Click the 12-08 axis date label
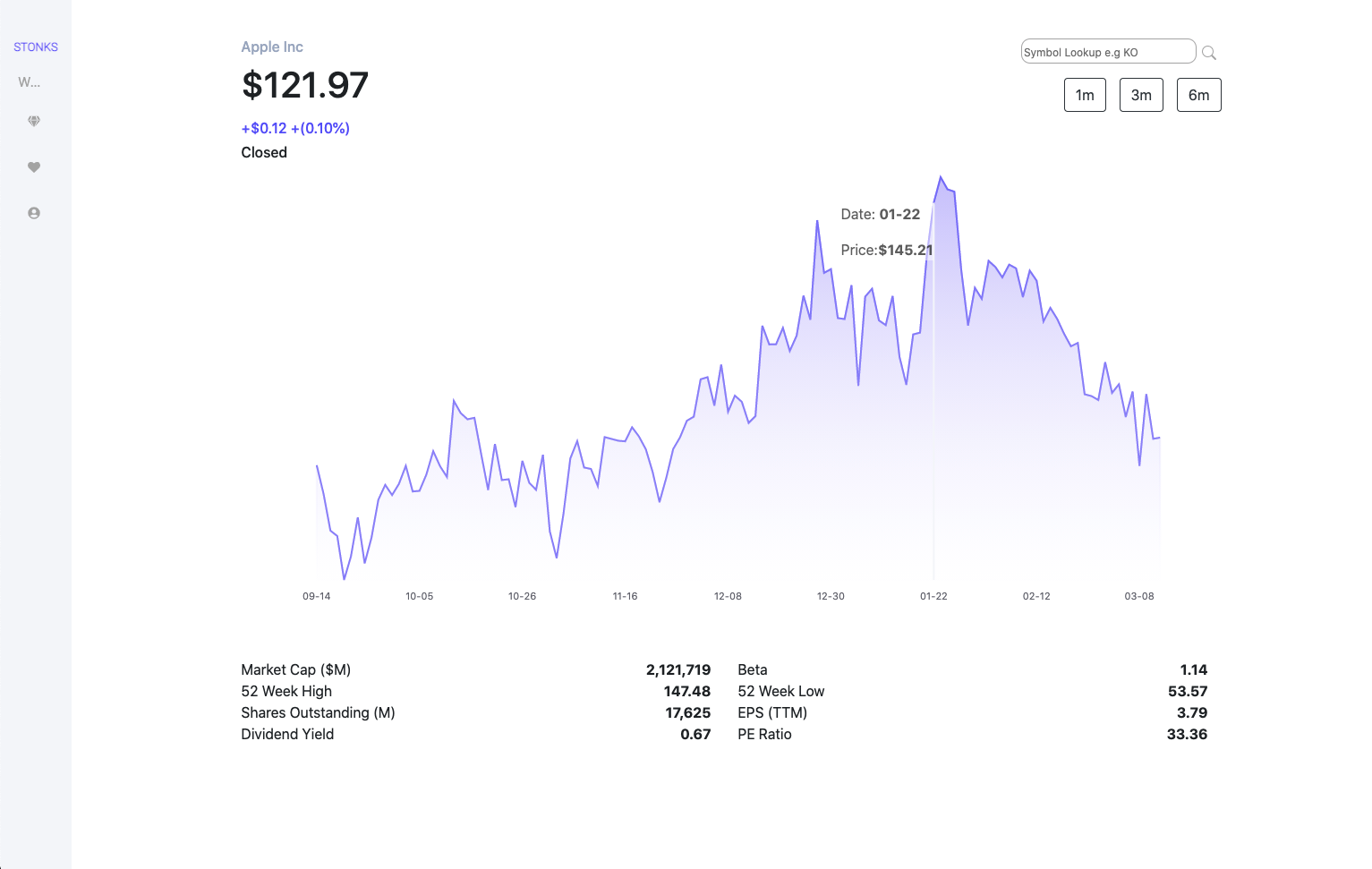The image size is (1372, 869). [x=729, y=596]
